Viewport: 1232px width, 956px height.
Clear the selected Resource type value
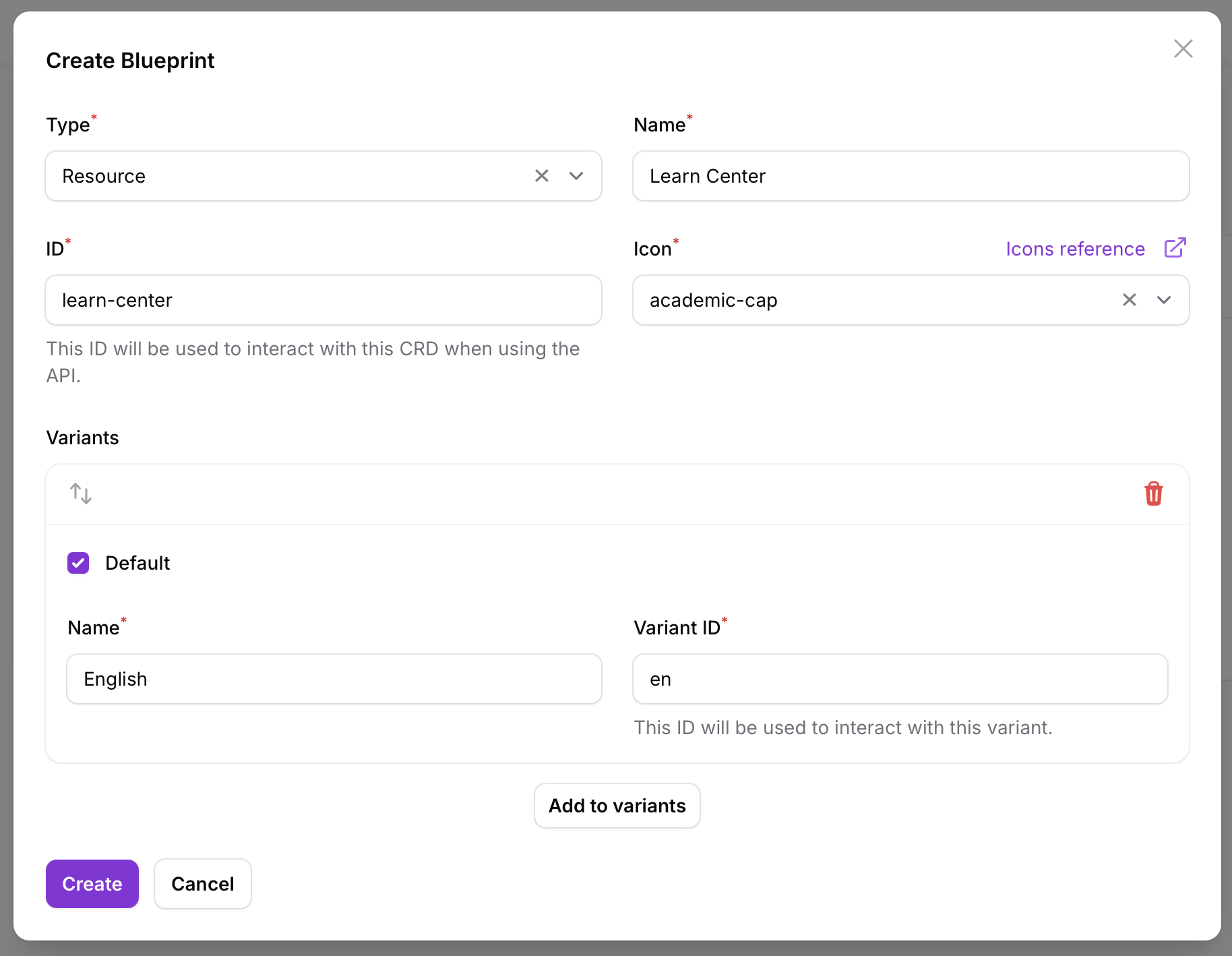[542, 176]
